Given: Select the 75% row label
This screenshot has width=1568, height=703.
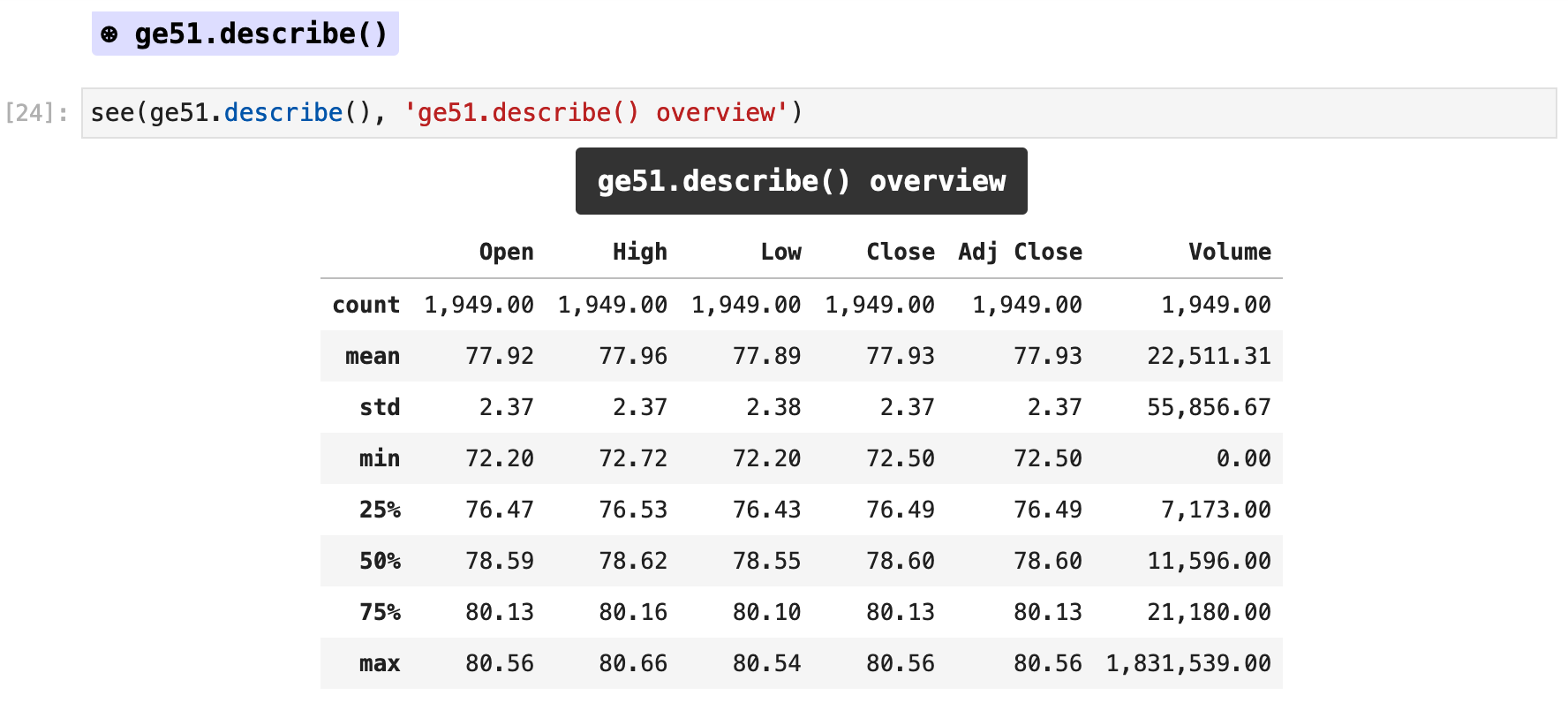Looking at the screenshot, I should click(380, 612).
